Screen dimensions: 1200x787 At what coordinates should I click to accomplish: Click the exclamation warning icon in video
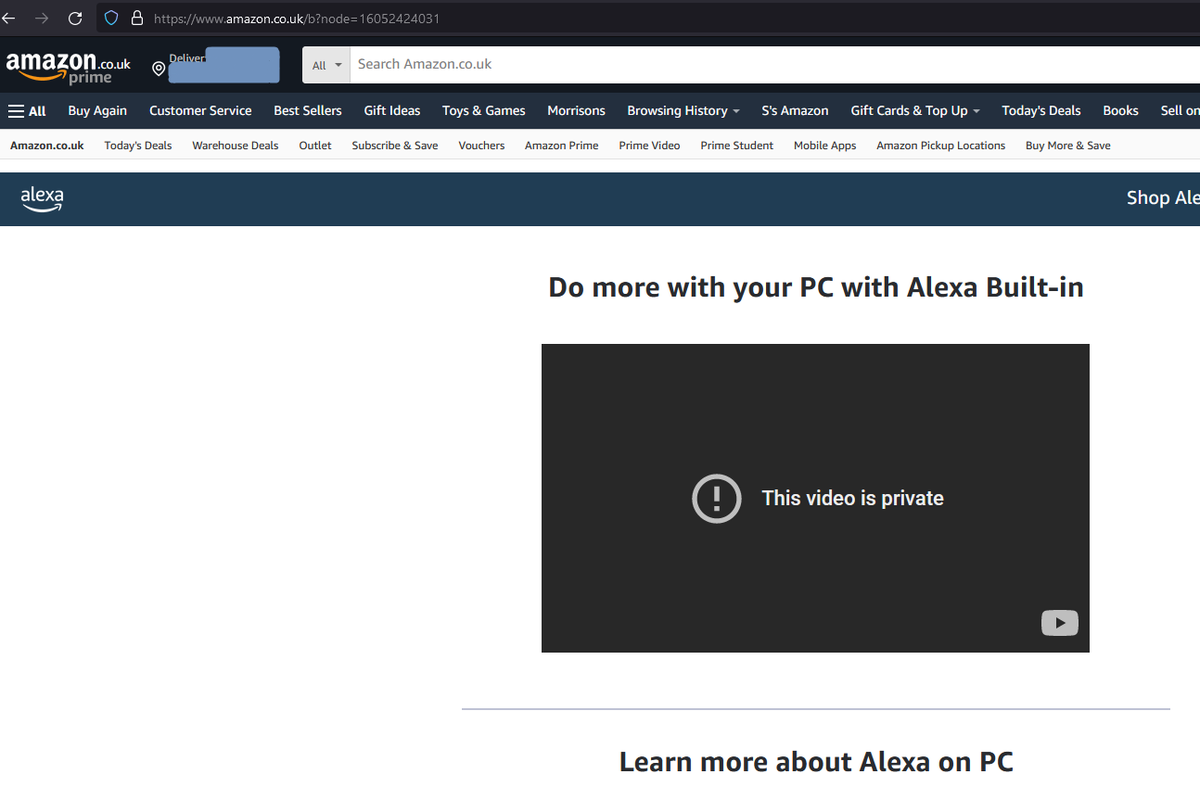tap(717, 498)
